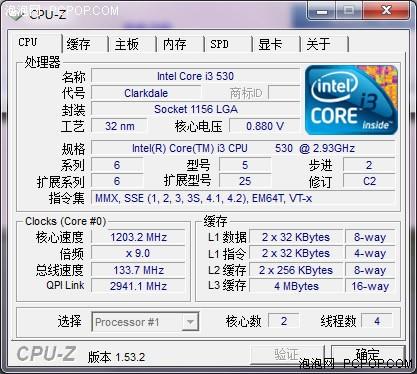Click the processor name field Intel Core i3 530
Screen dimensions: 417x374
coord(195,76)
